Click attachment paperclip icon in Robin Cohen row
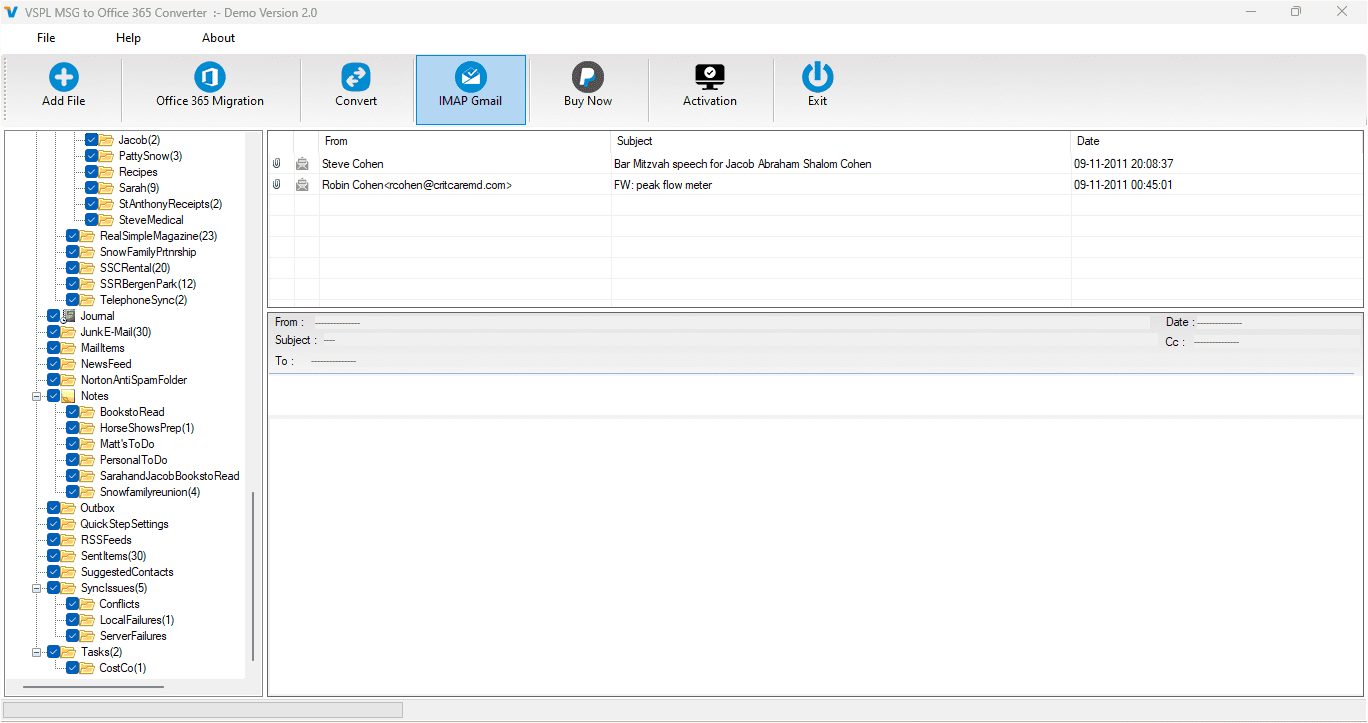 (x=277, y=185)
